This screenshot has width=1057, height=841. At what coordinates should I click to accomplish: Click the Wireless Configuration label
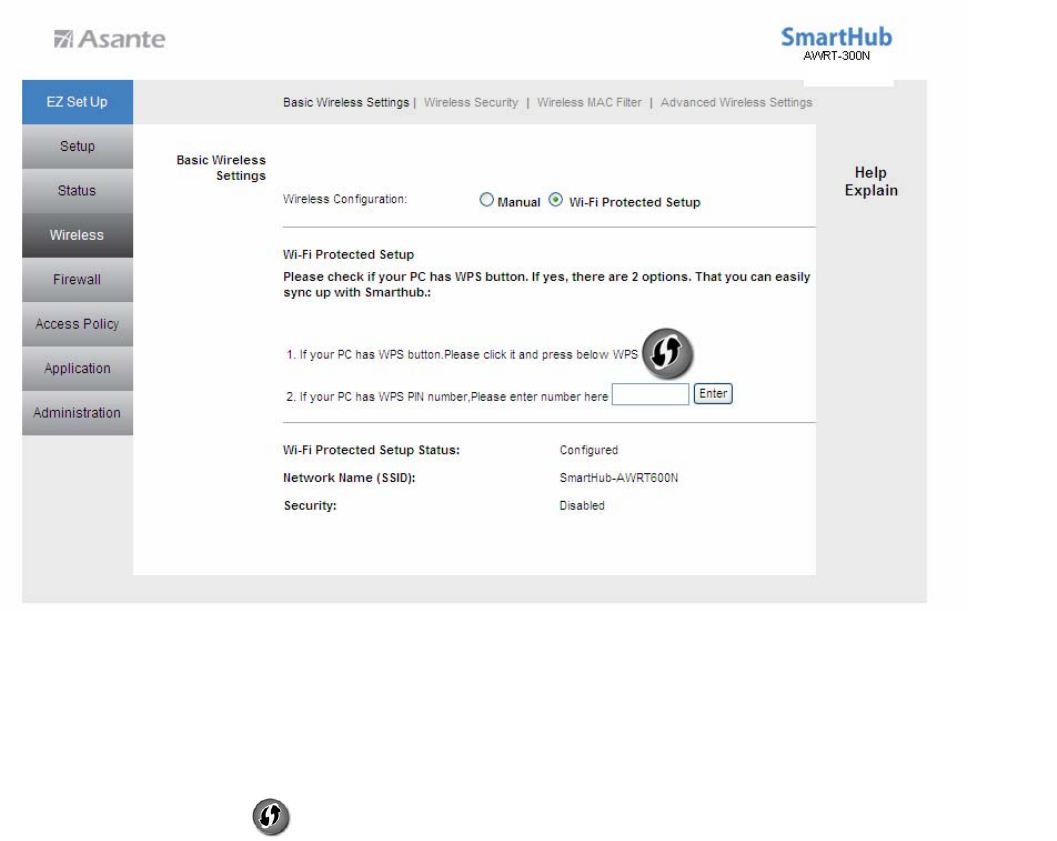[x=345, y=199]
